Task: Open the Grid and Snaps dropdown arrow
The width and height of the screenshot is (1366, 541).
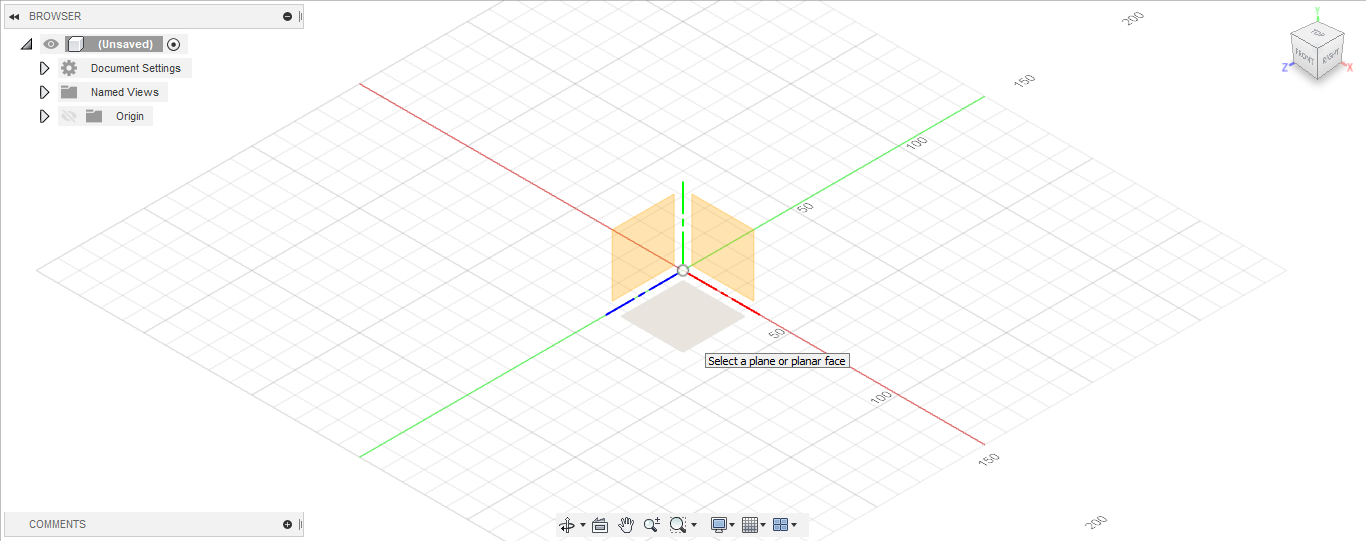Action: [x=764, y=525]
